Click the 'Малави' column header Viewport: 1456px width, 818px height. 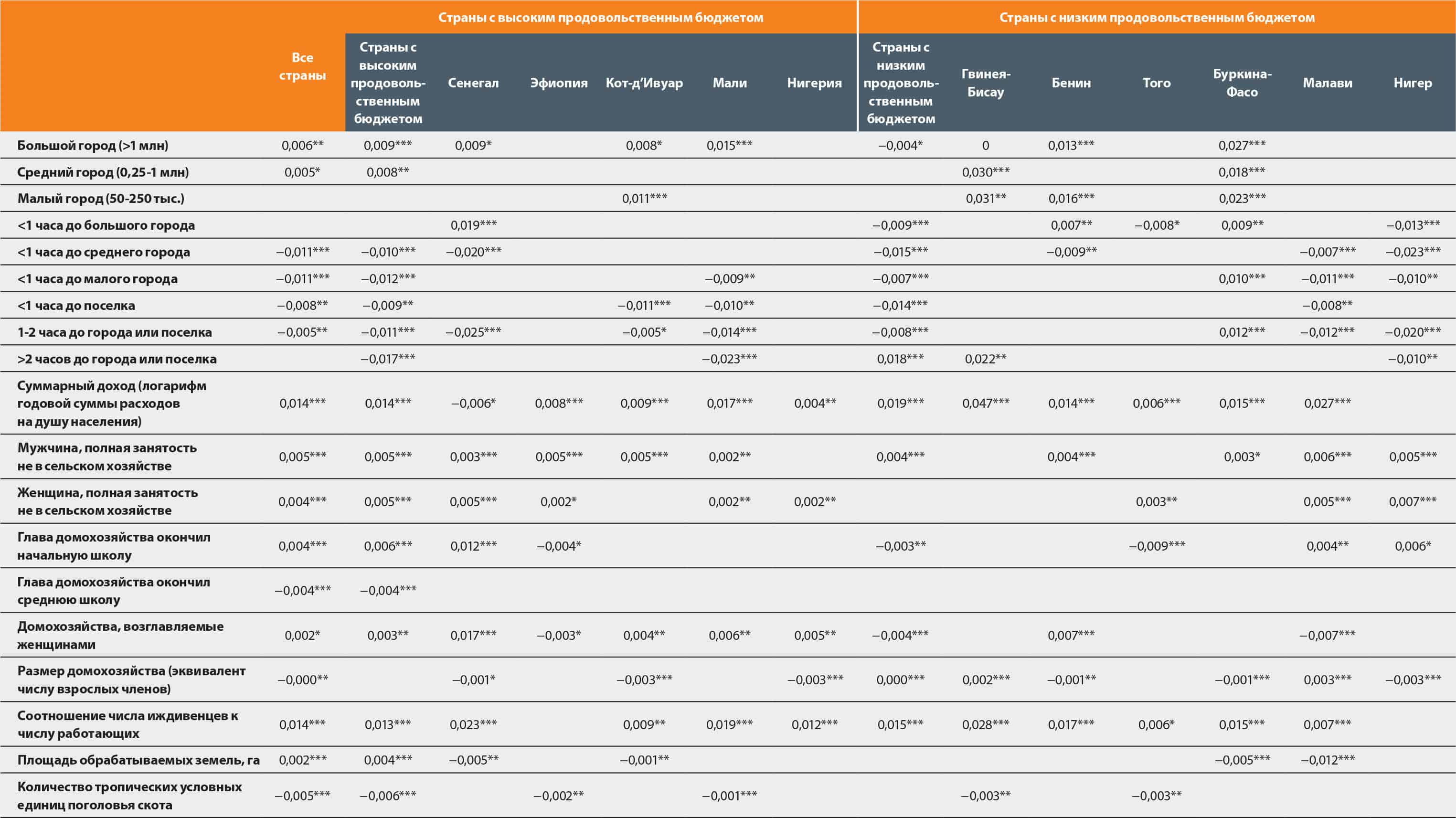point(1328,83)
